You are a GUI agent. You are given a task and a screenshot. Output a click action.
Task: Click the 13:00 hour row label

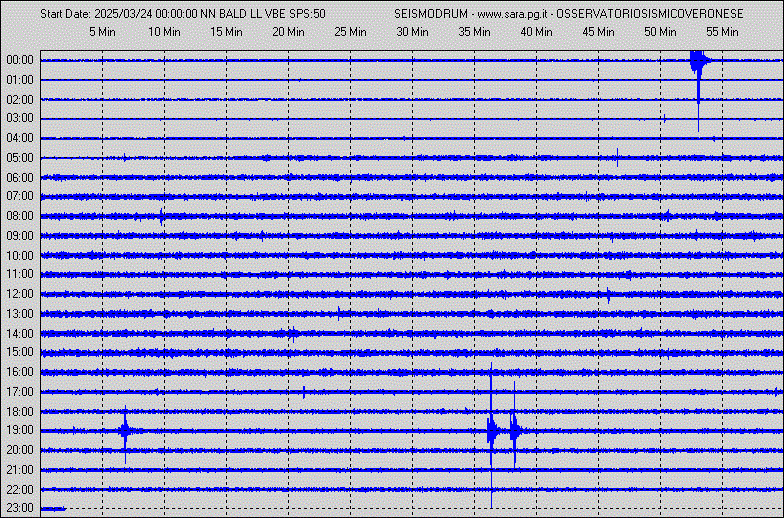pyautogui.click(x=20, y=314)
